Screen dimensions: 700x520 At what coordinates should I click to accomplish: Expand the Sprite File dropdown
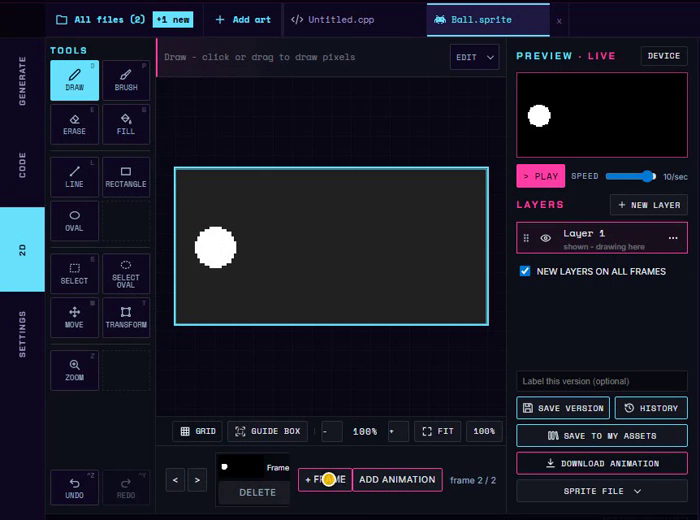602,491
